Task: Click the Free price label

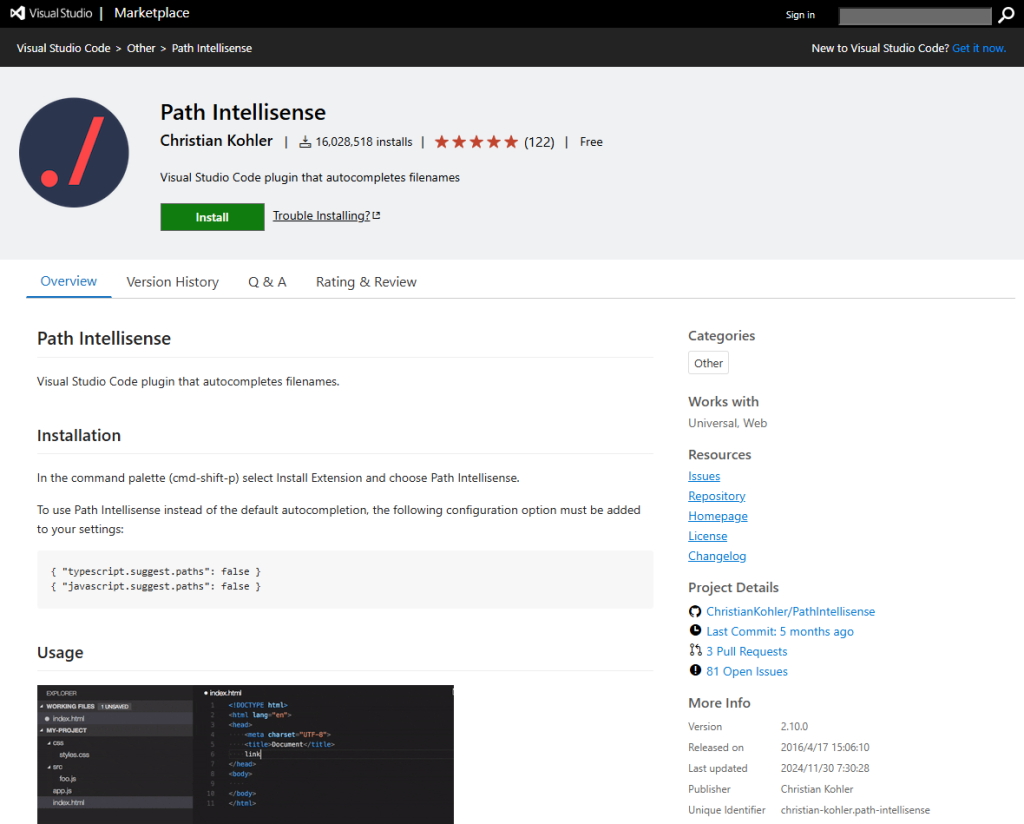Action: (x=591, y=142)
